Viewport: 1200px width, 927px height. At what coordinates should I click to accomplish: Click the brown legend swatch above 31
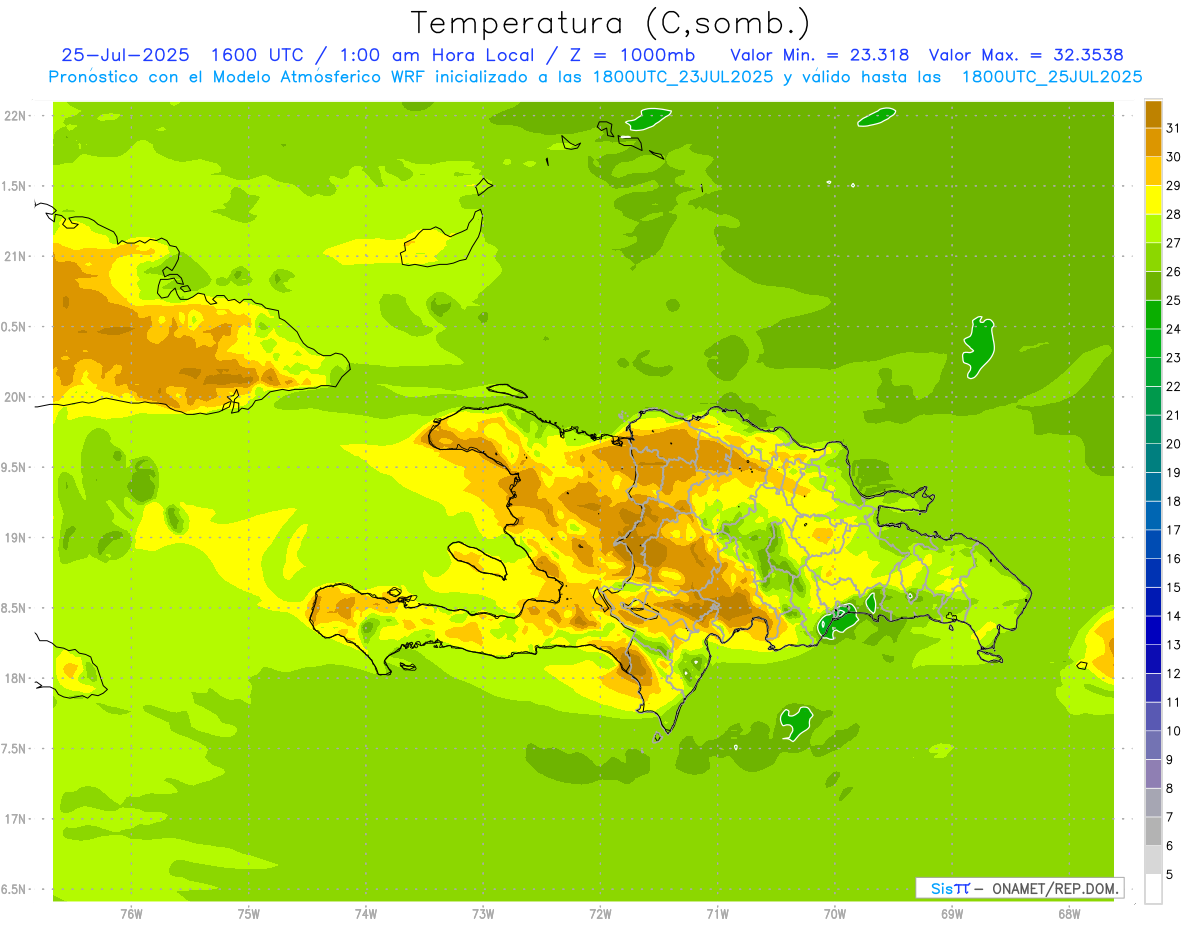(1153, 114)
